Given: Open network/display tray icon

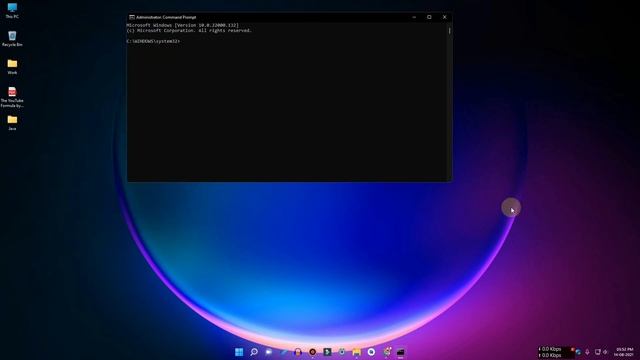Looking at the screenshot, I should [x=598, y=352].
